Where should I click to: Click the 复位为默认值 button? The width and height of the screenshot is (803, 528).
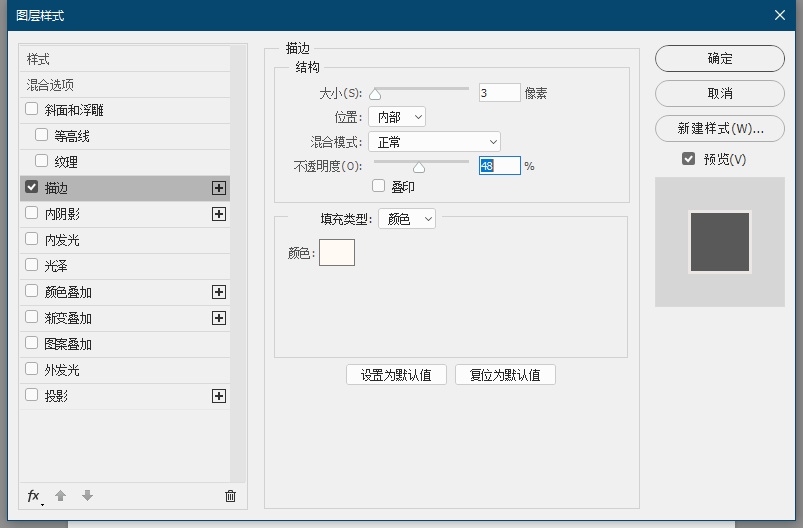coord(505,375)
